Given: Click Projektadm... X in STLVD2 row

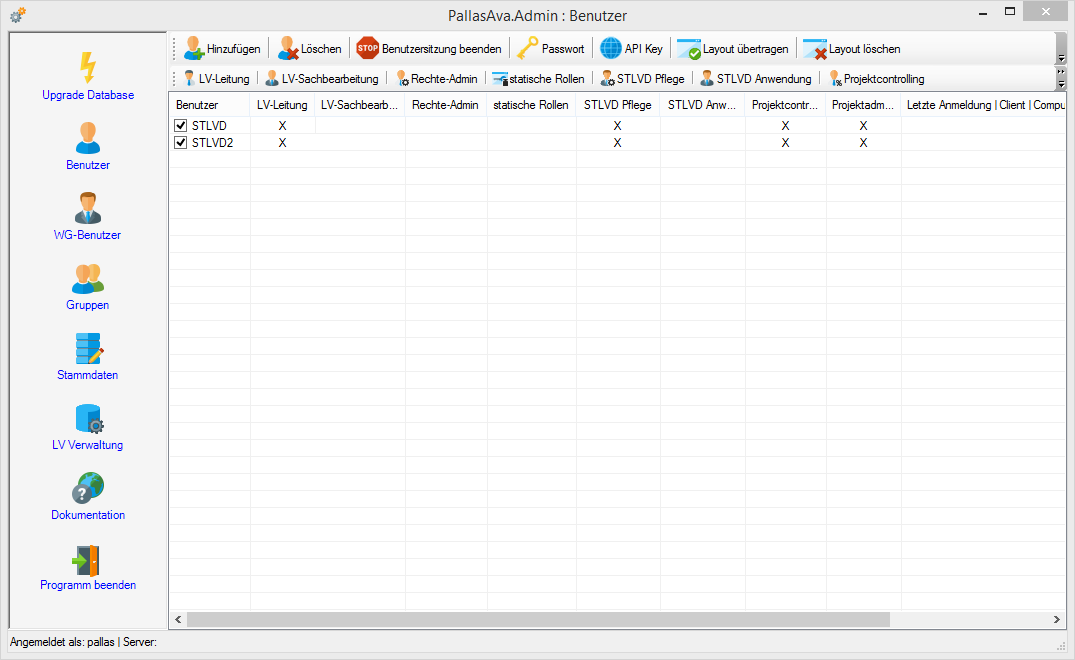Looking at the screenshot, I should click(864, 143).
